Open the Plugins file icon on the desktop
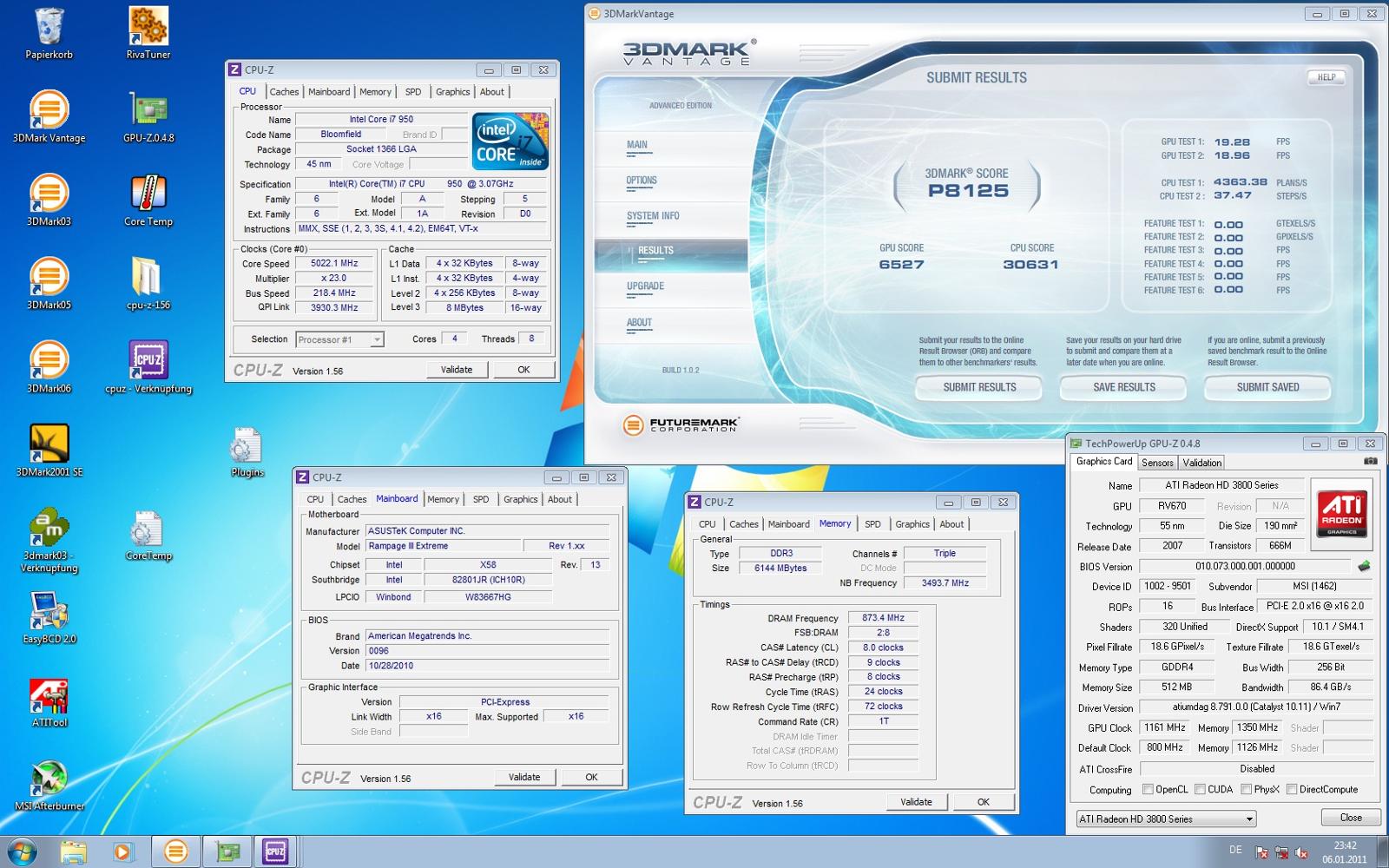The image size is (1389, 868). point(247,451)
